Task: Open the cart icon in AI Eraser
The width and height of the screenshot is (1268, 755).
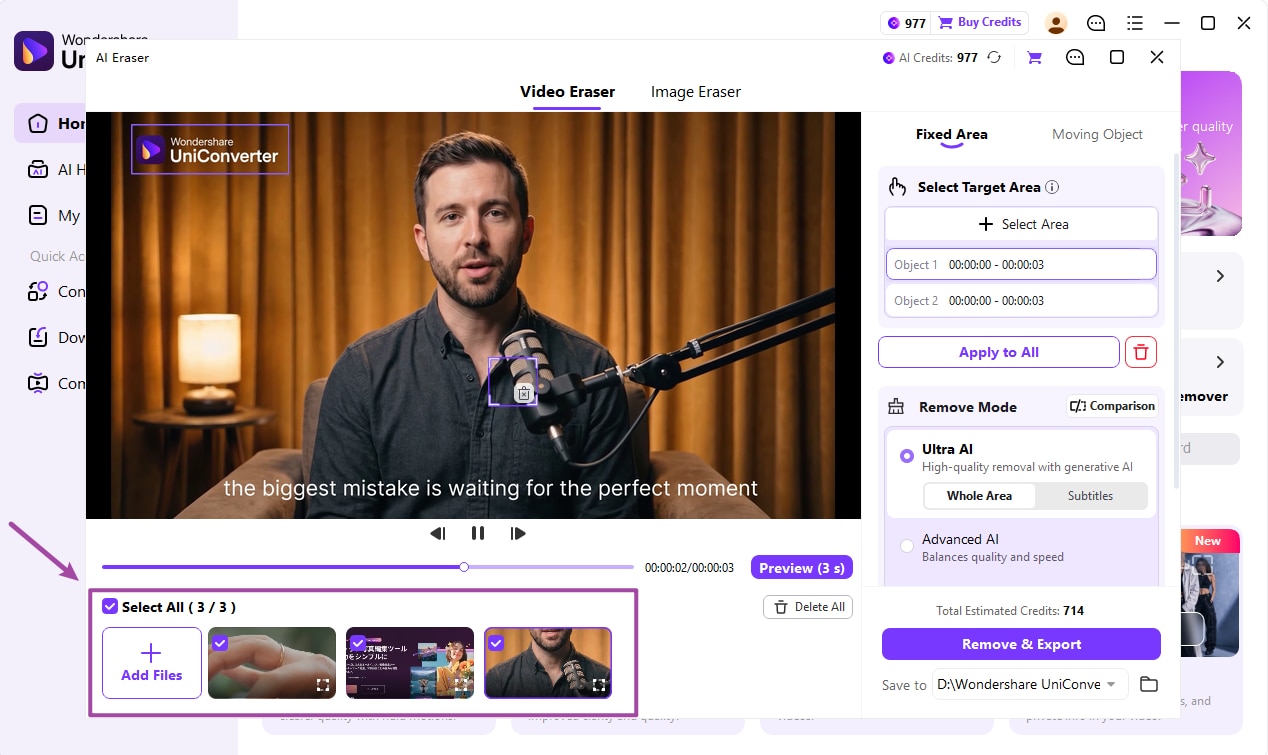Action: [x=1034, y=58]
